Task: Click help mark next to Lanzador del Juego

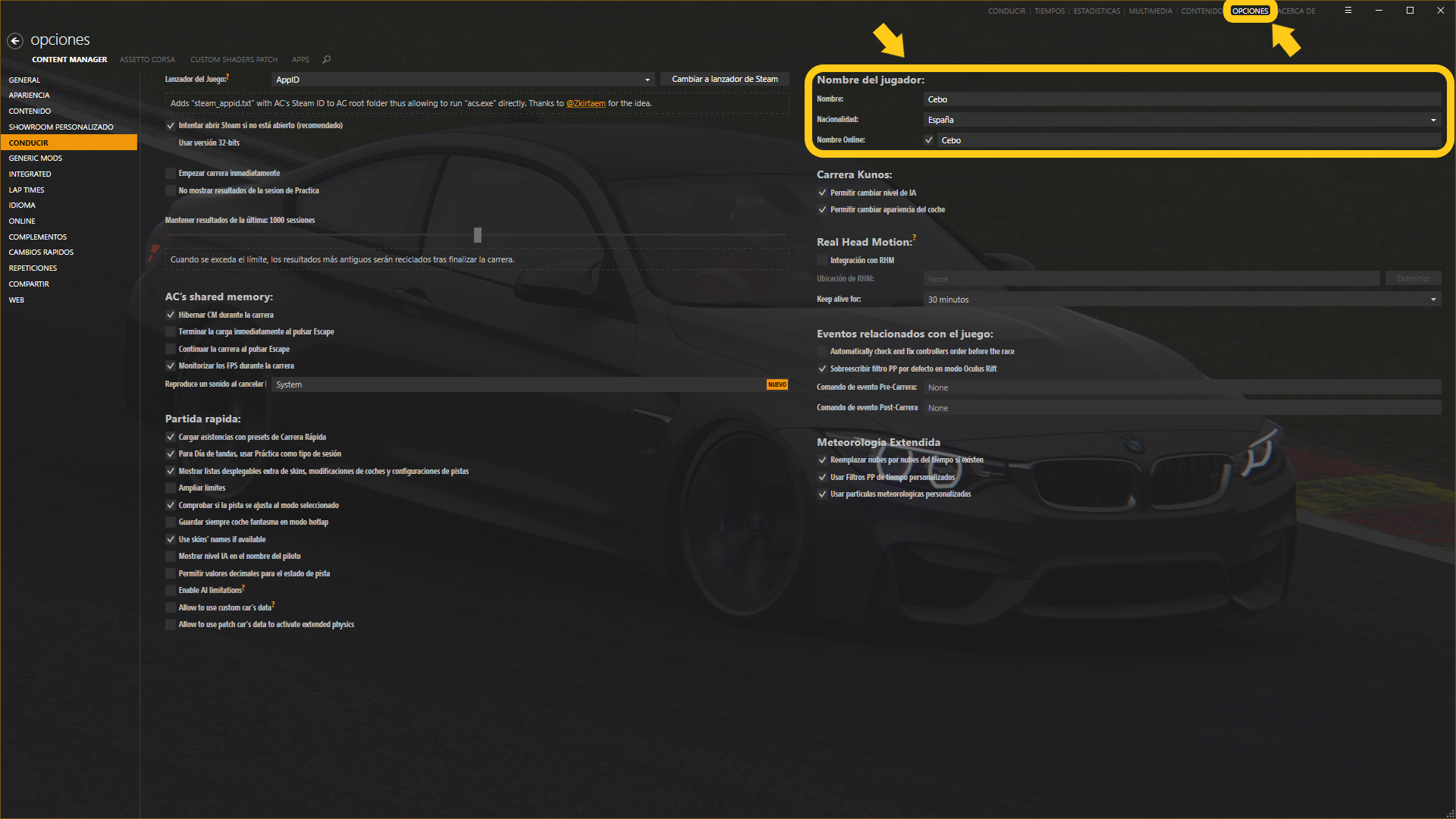Action: (x=227, y=77)
